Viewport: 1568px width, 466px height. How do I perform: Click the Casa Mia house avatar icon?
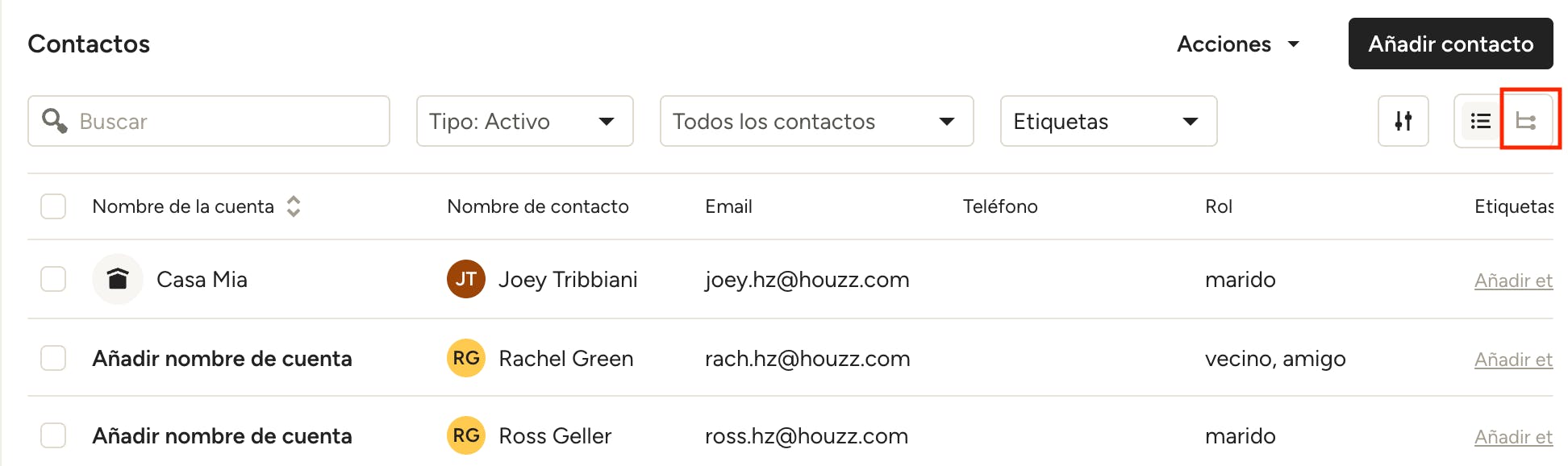[x=118, y=279]
